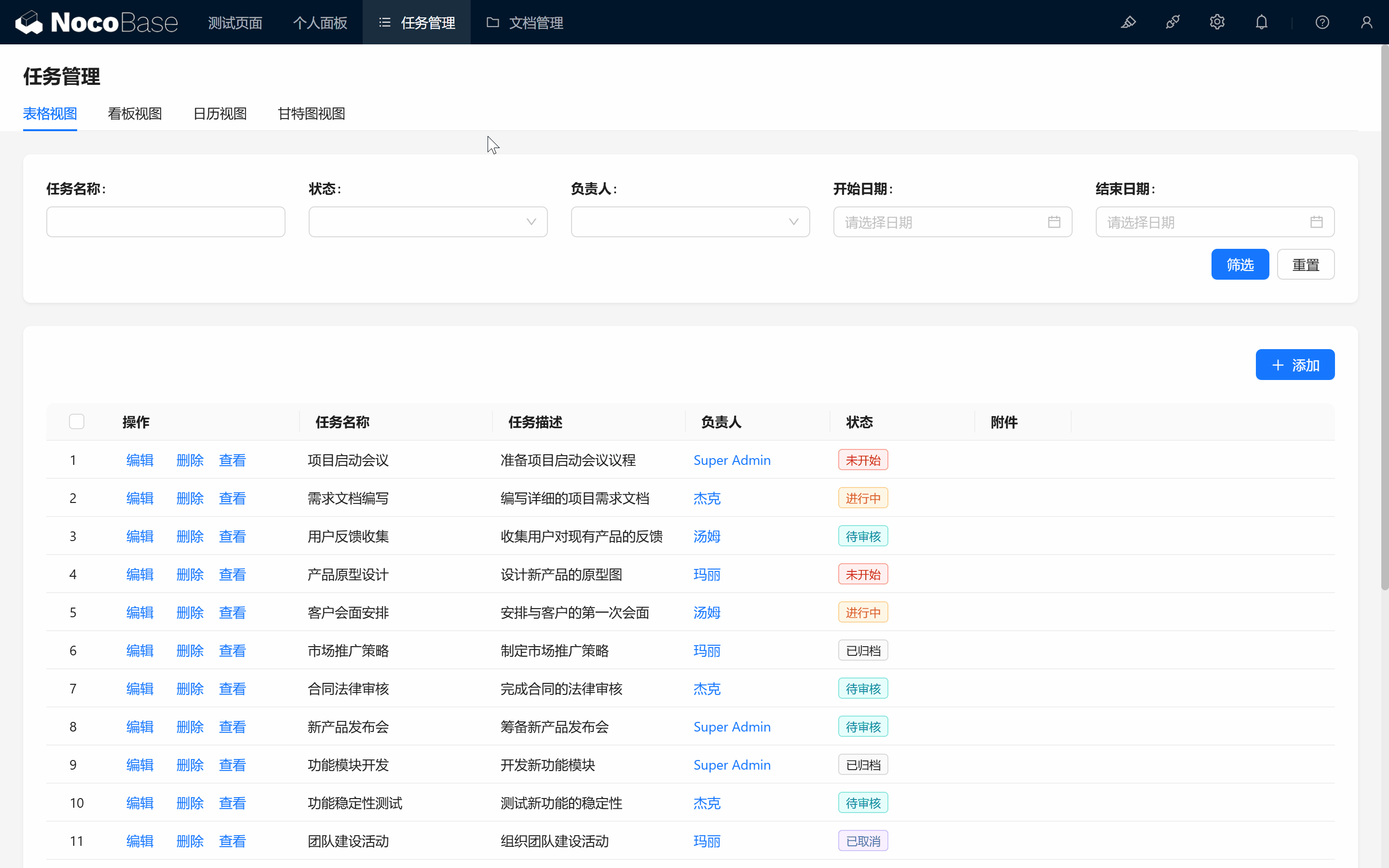Image resolution: width=1389 pixels, height=868 pixels.
Task: Switch to the 甘特图视图 tab
Action: (x=311, y=114)
